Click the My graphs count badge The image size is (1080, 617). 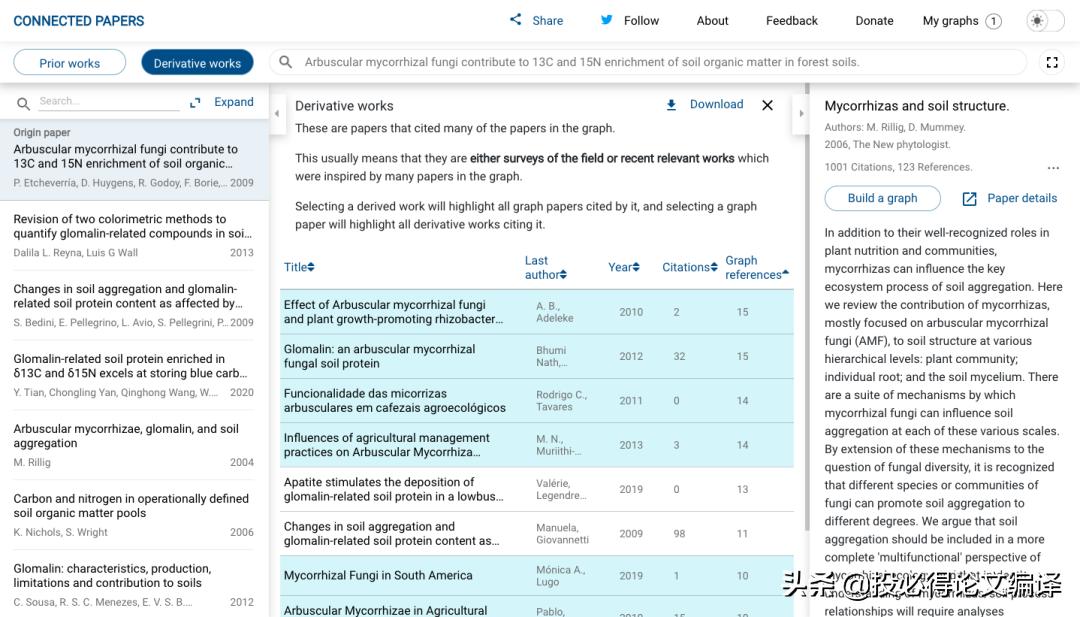(993, 21)
